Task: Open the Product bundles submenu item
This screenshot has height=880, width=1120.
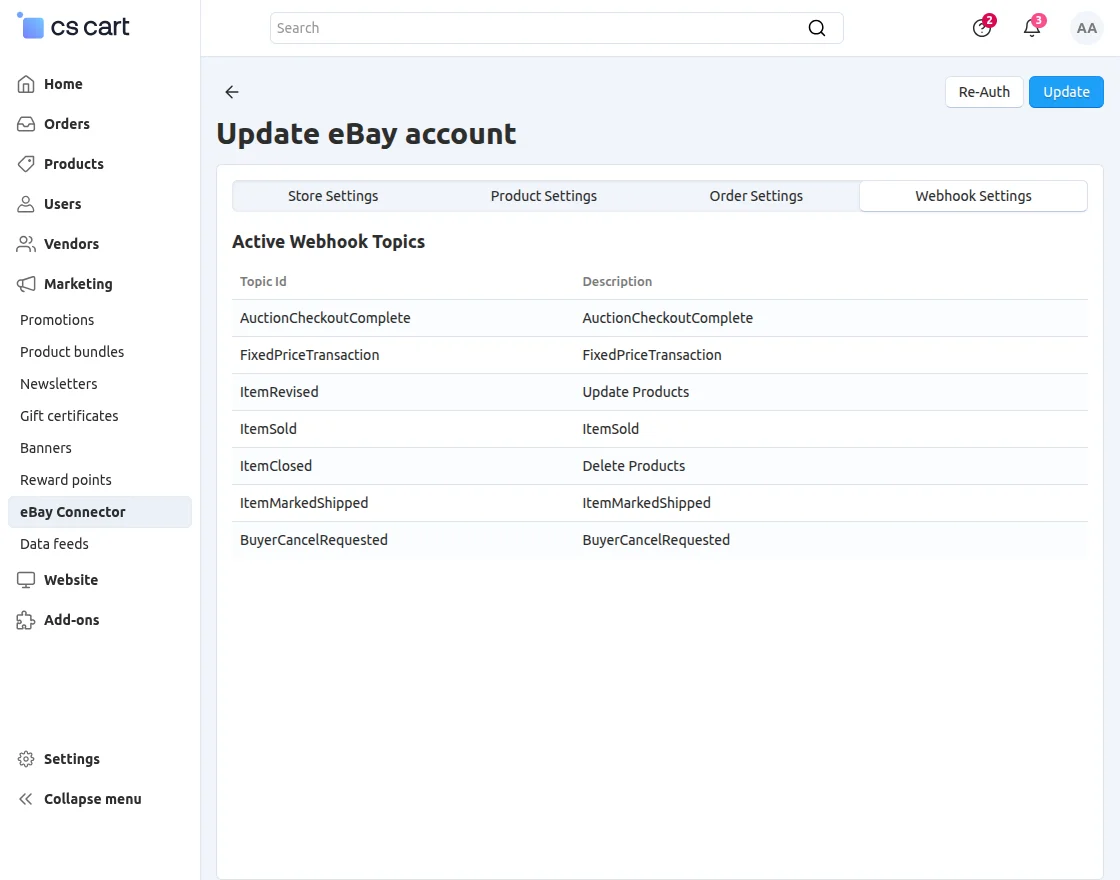Action: pos(72,352)
